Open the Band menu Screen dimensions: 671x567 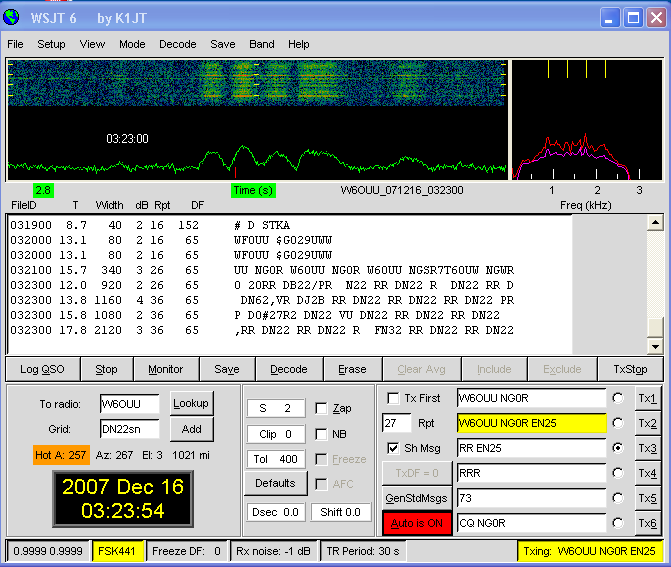262,44
